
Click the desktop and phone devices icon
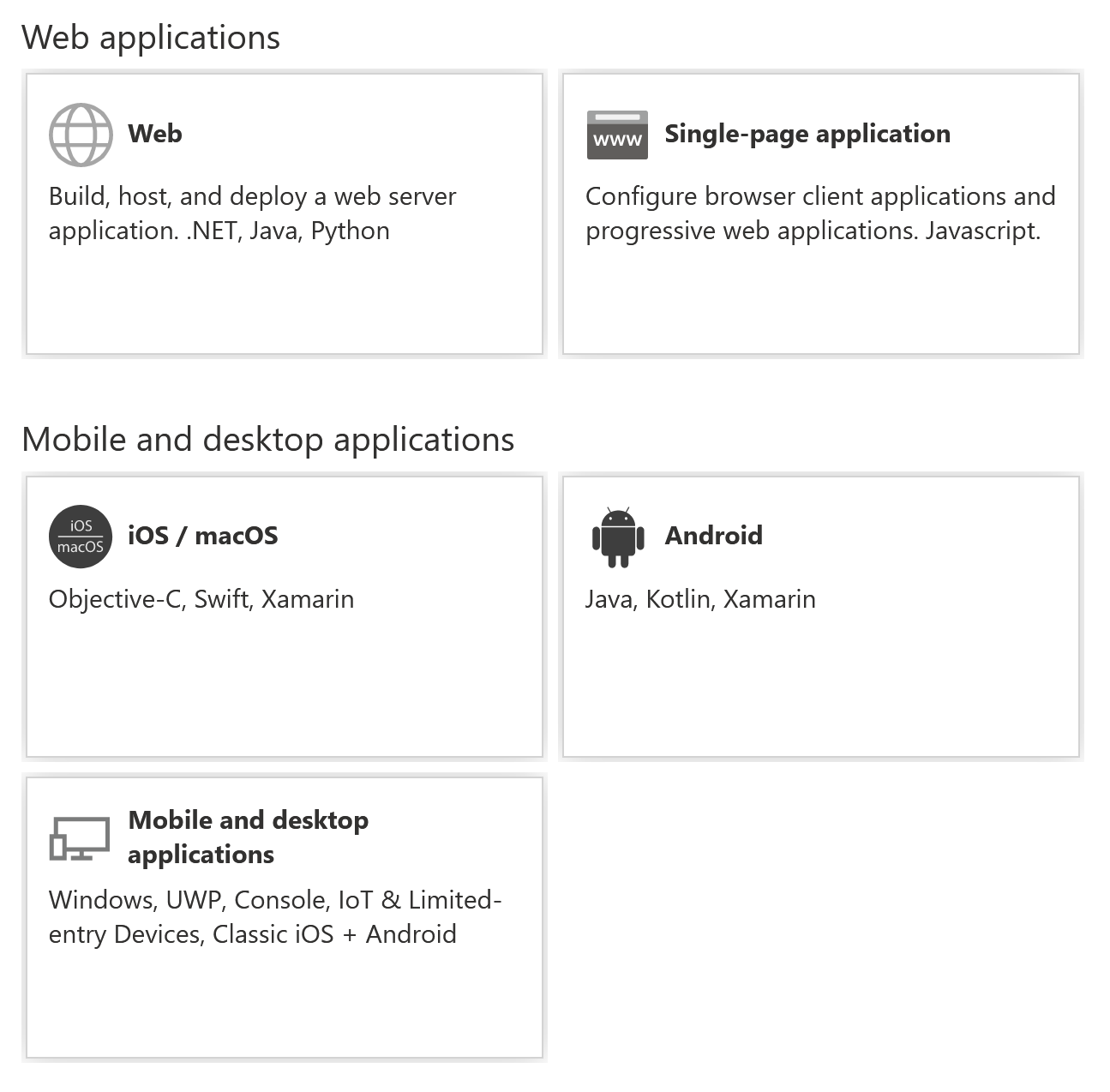pyautogui.click(x=80, y=837)
